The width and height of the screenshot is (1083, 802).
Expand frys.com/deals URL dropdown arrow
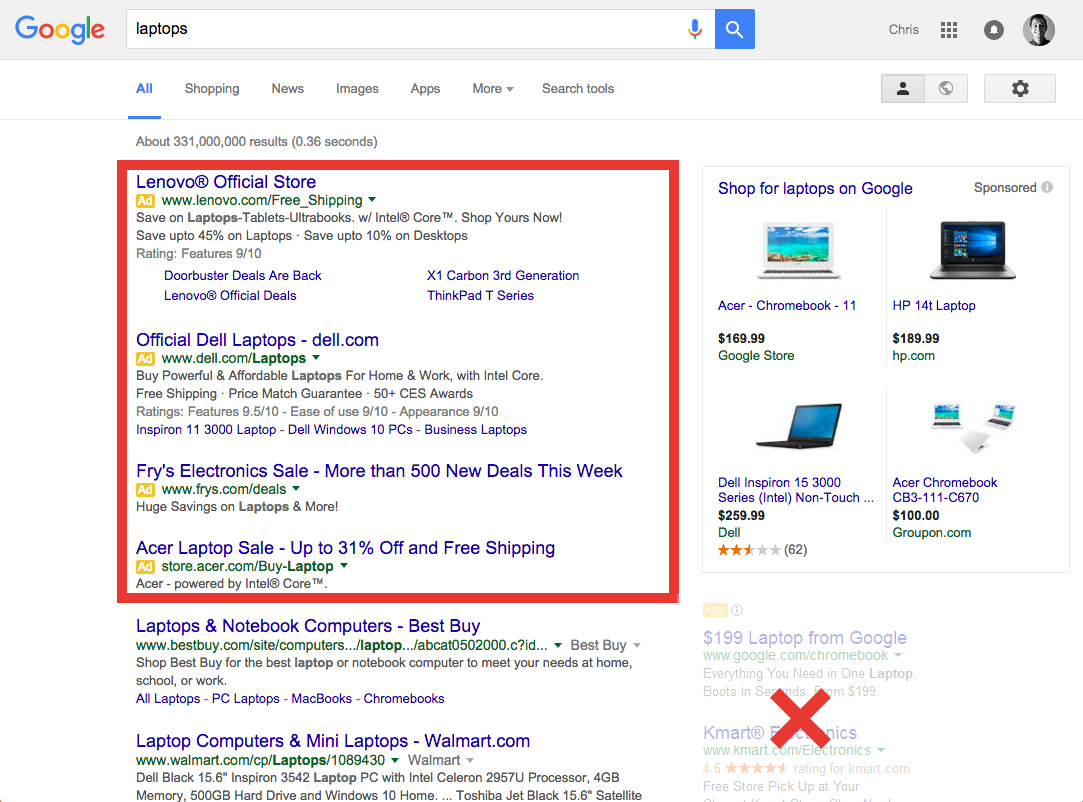[296, 488]
